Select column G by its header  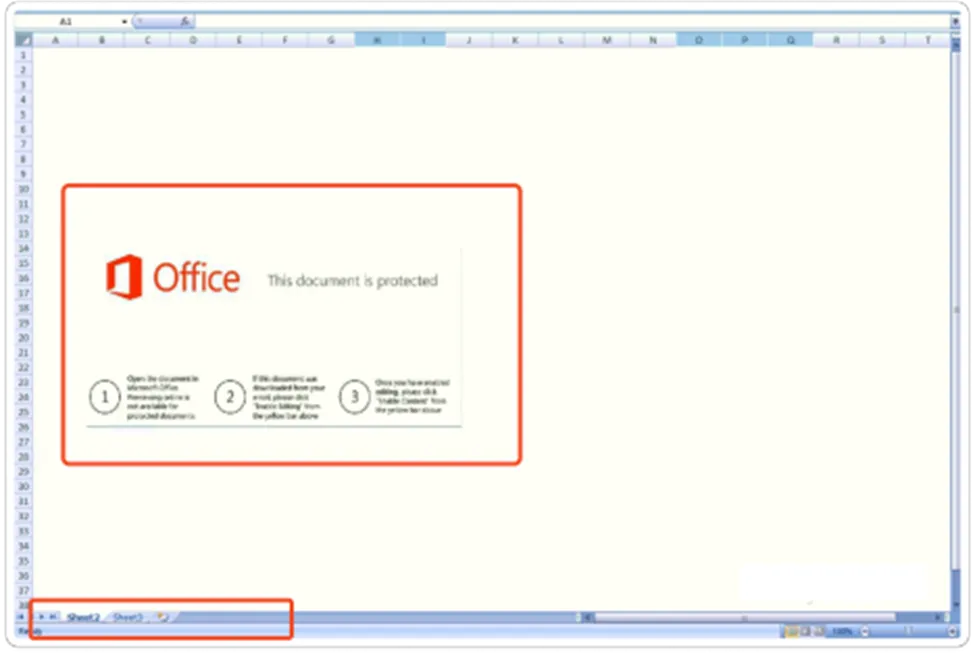(x=331, y=40)
